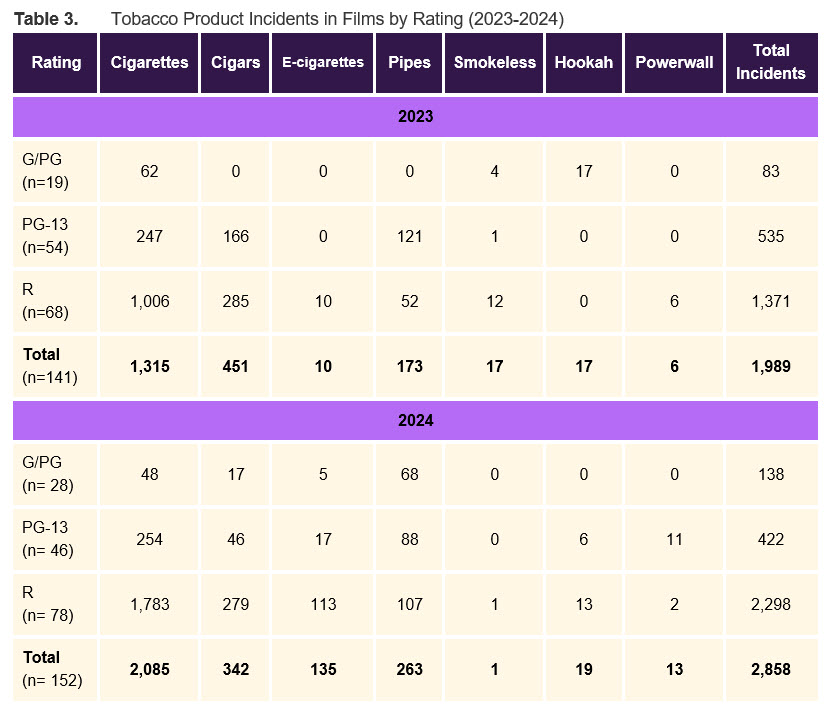Viewport: 829px width, 711px height.
Task: Select the Powerwall column header
Action: coord(674,62)
